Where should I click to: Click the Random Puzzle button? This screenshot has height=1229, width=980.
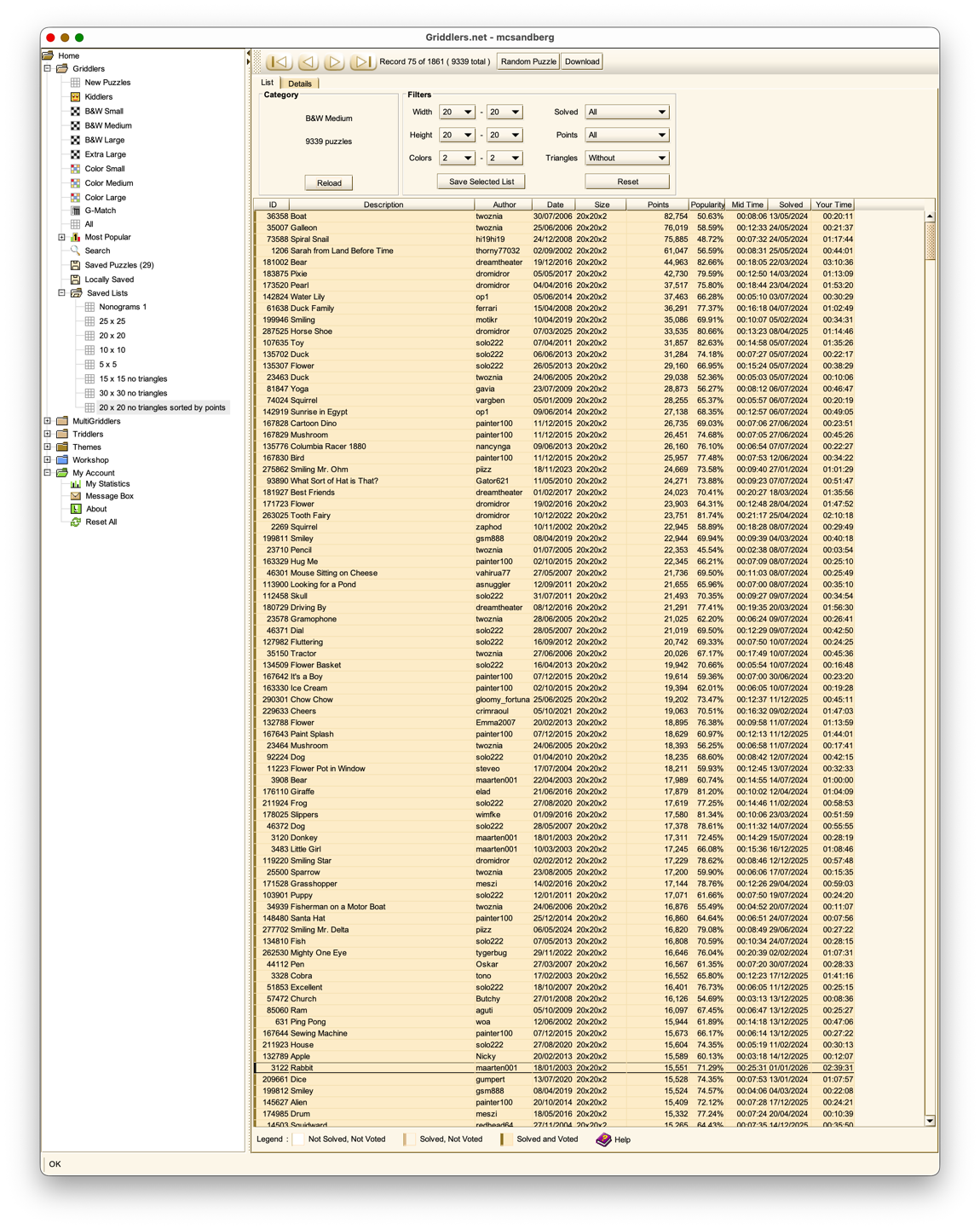528,61
